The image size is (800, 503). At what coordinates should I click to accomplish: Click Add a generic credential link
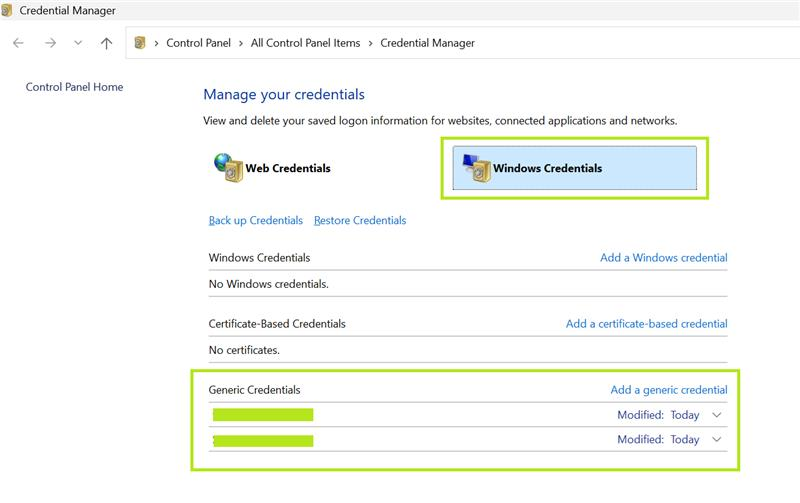[x=669, y=390]
